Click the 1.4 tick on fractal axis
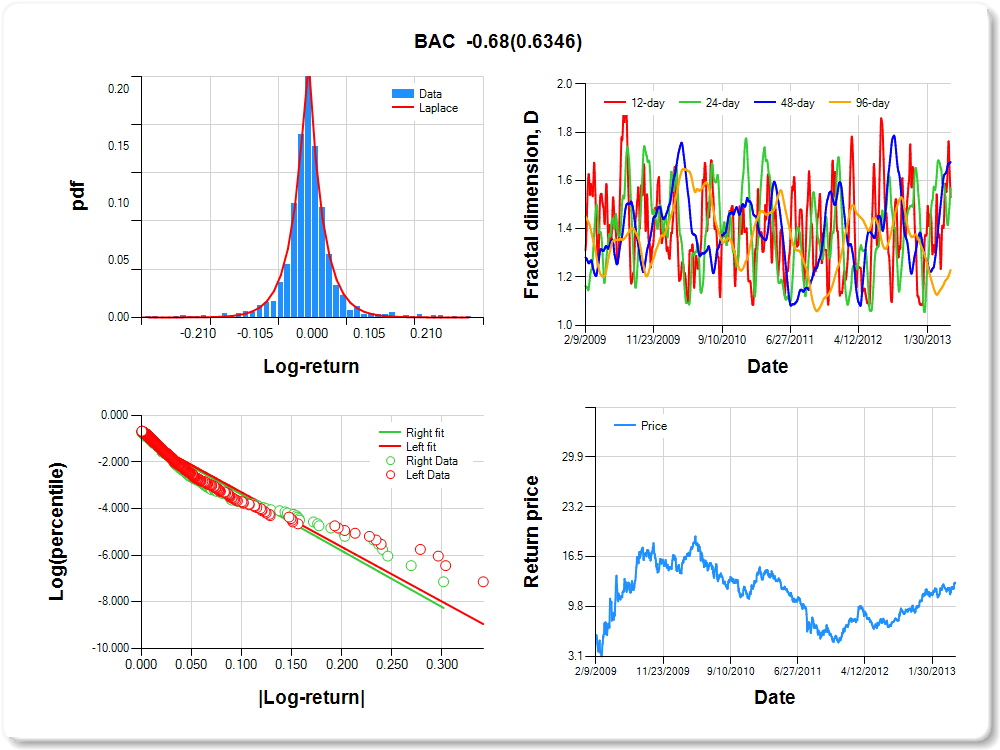This screenshot has height=750, width=1000. point(564,228)
